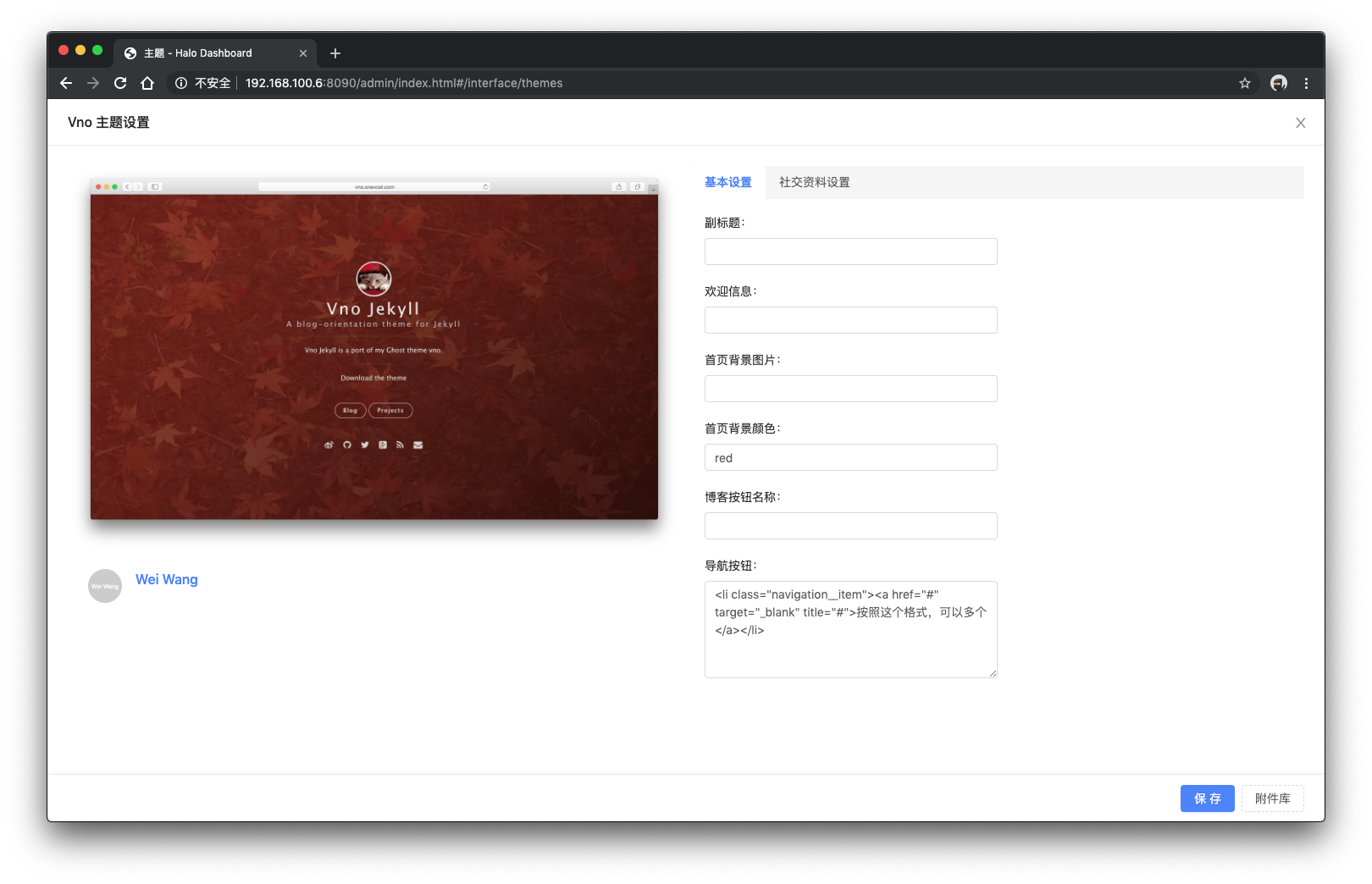The image size is (1372, 884).
Task: Switch to the 基本设置 tab
Action: [x=728, y=182]
